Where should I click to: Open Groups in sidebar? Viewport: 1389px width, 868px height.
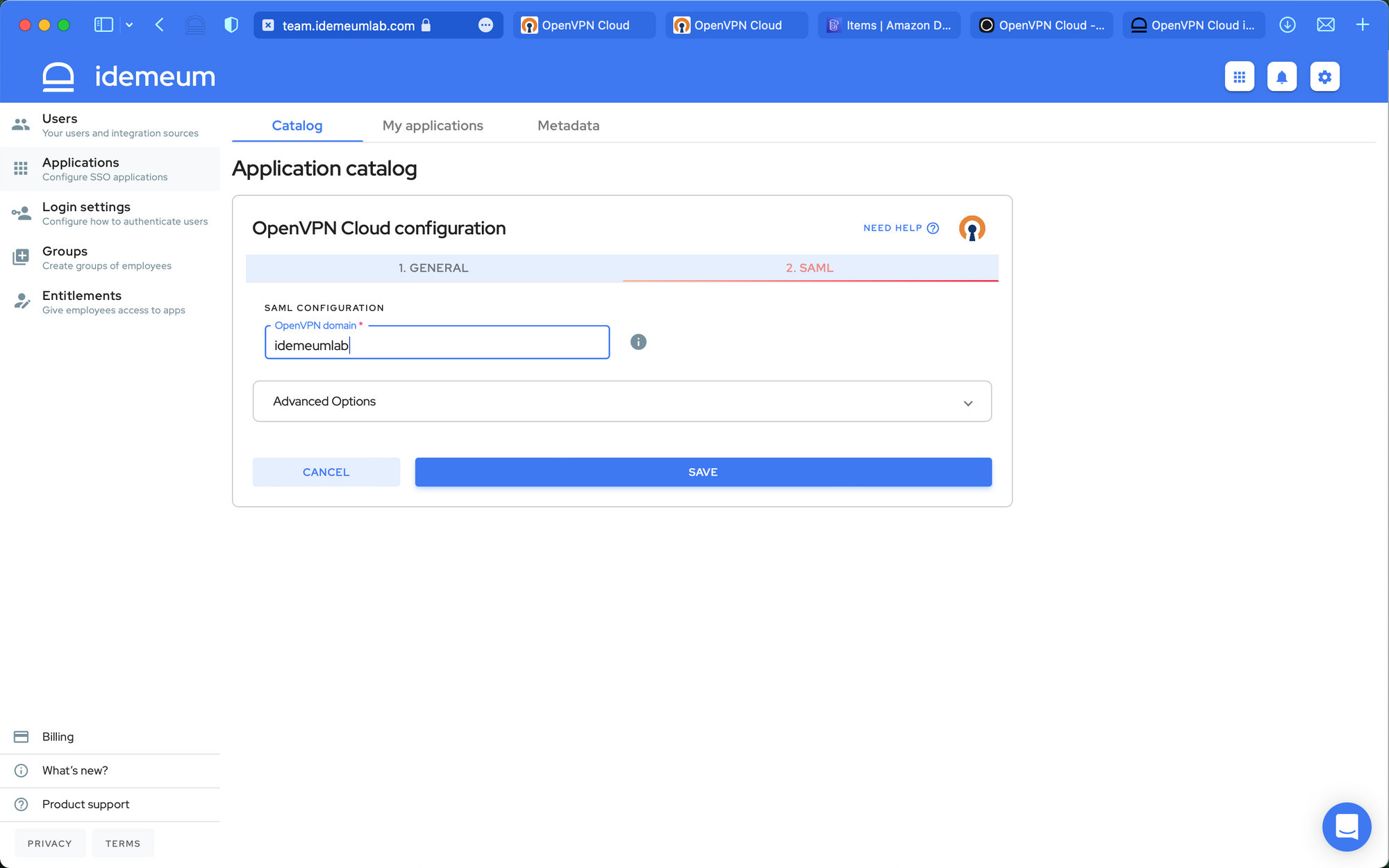110,258
